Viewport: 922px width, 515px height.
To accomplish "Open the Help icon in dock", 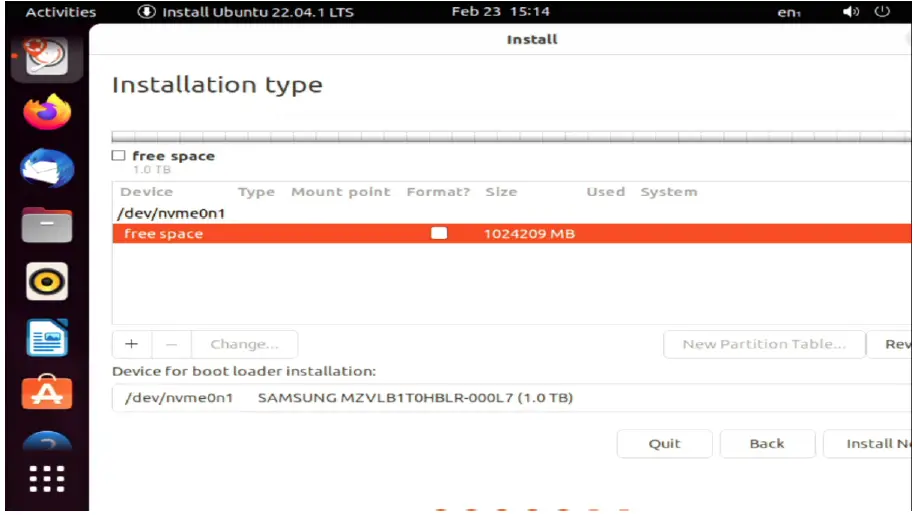I will (x=47, y=442).
